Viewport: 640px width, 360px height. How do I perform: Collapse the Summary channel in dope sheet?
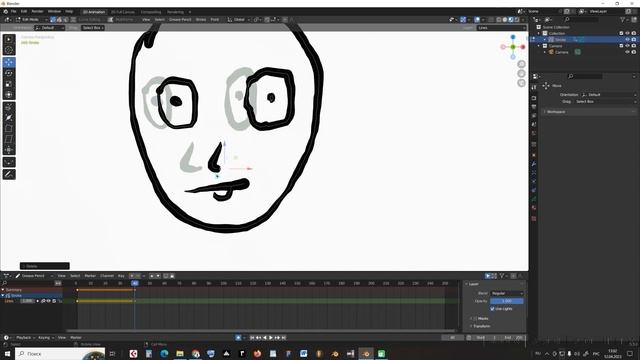click(3, 290)
